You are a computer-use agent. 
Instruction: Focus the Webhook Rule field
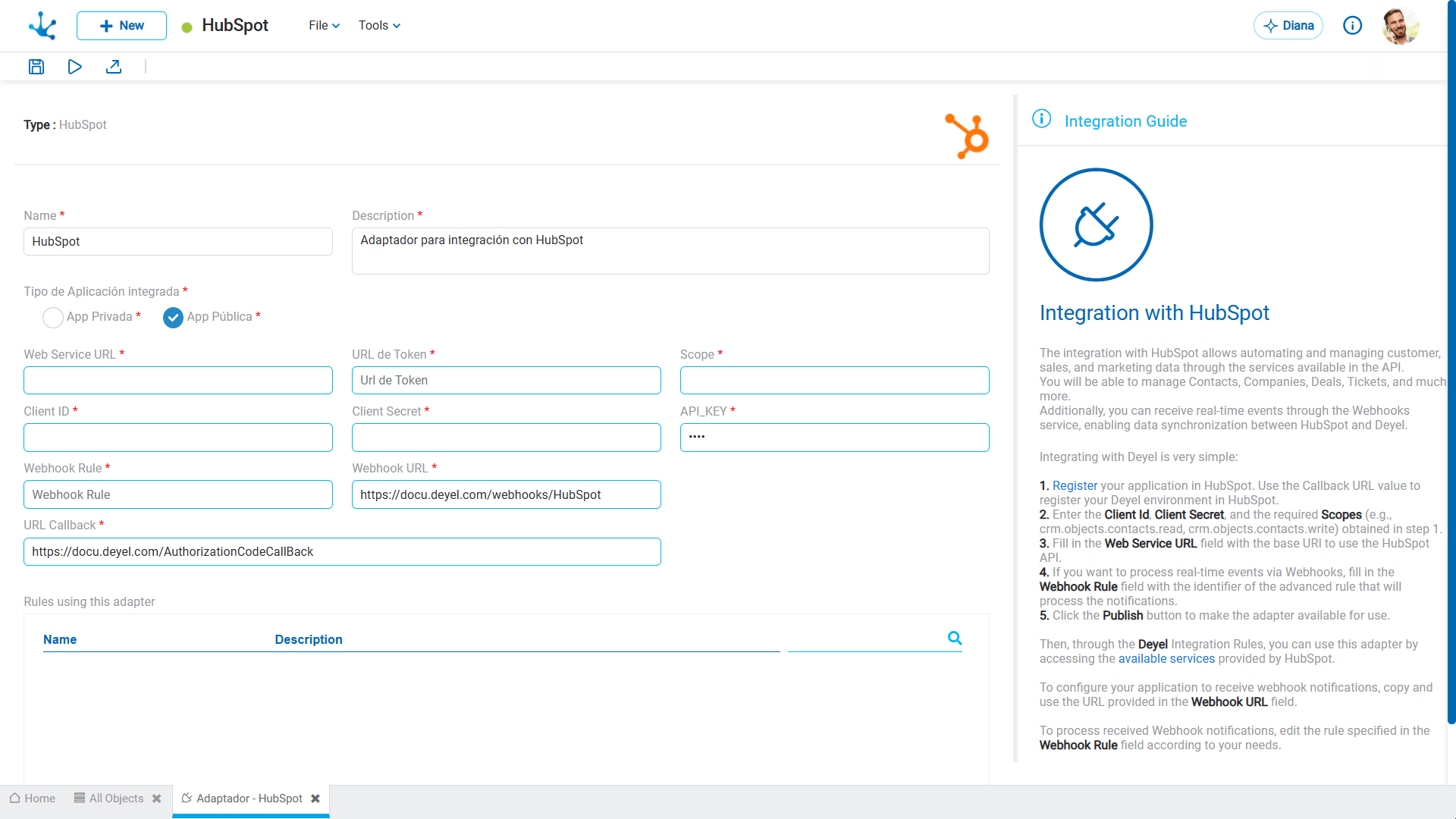(178, 494)
